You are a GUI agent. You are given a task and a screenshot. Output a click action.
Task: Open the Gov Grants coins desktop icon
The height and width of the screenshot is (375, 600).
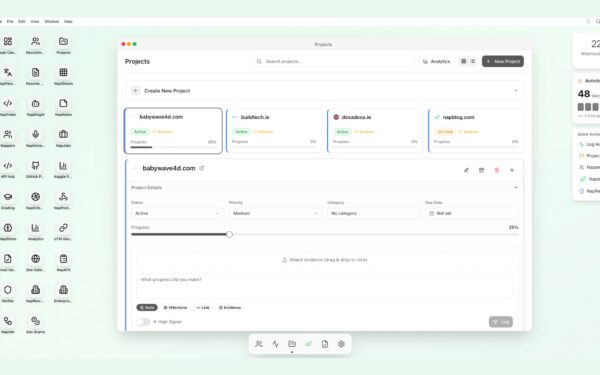[36, 321]
